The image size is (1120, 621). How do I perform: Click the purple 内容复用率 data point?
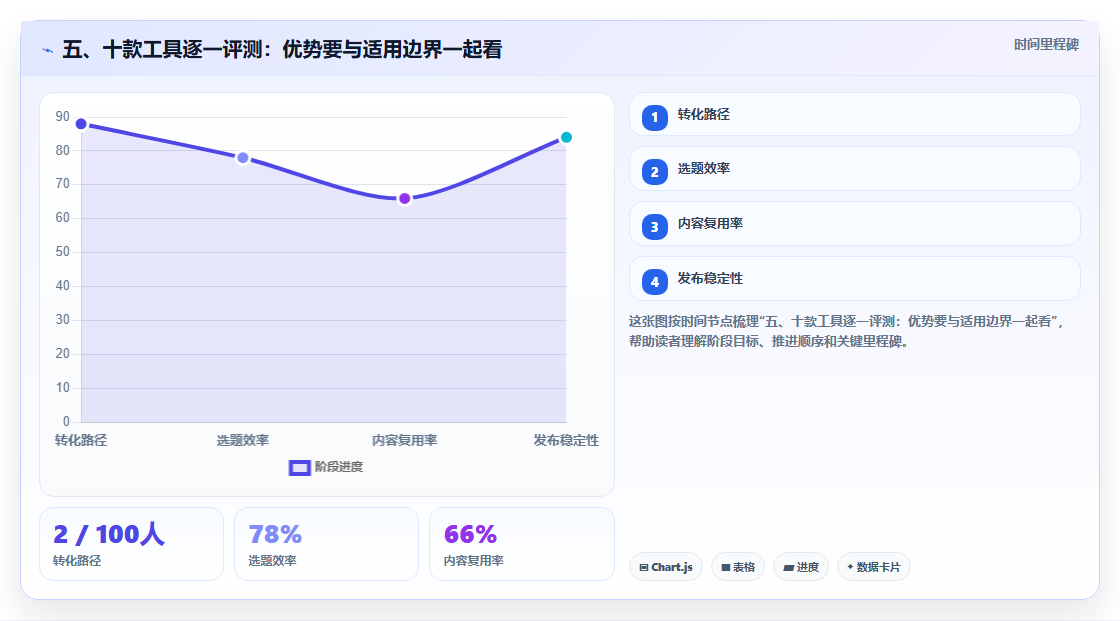(x=404, y=199)
